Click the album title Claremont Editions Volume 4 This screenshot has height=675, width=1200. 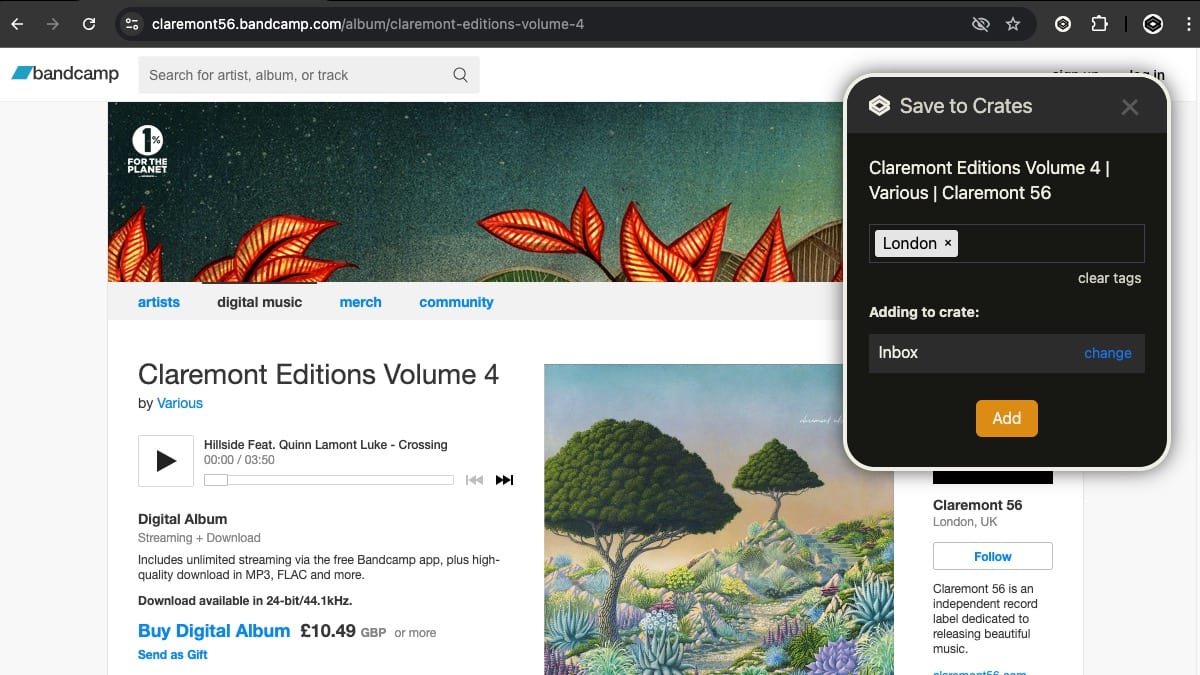coord(318,375)
